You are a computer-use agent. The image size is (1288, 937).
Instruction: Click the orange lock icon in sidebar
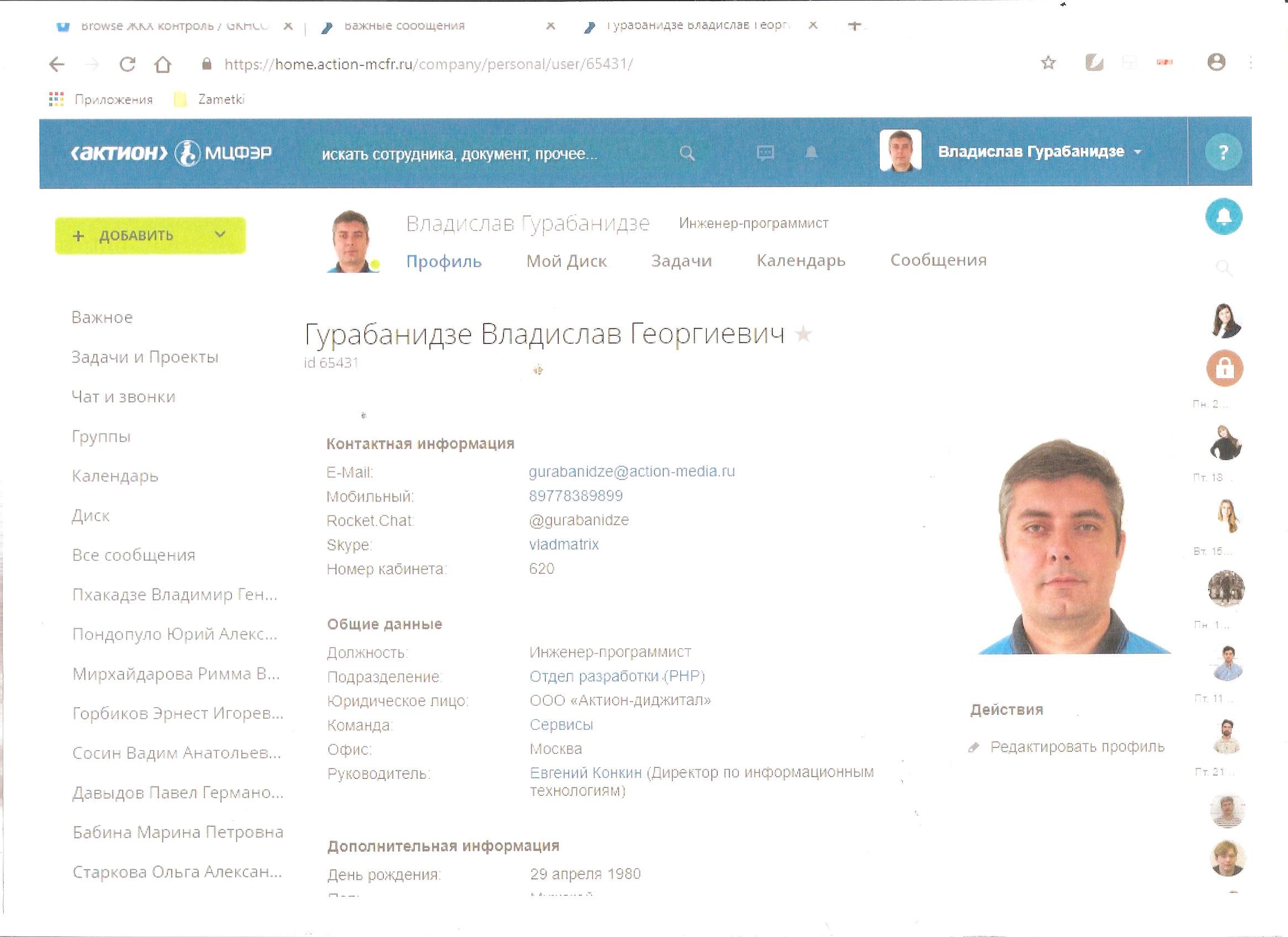[x=1225, y=369]
